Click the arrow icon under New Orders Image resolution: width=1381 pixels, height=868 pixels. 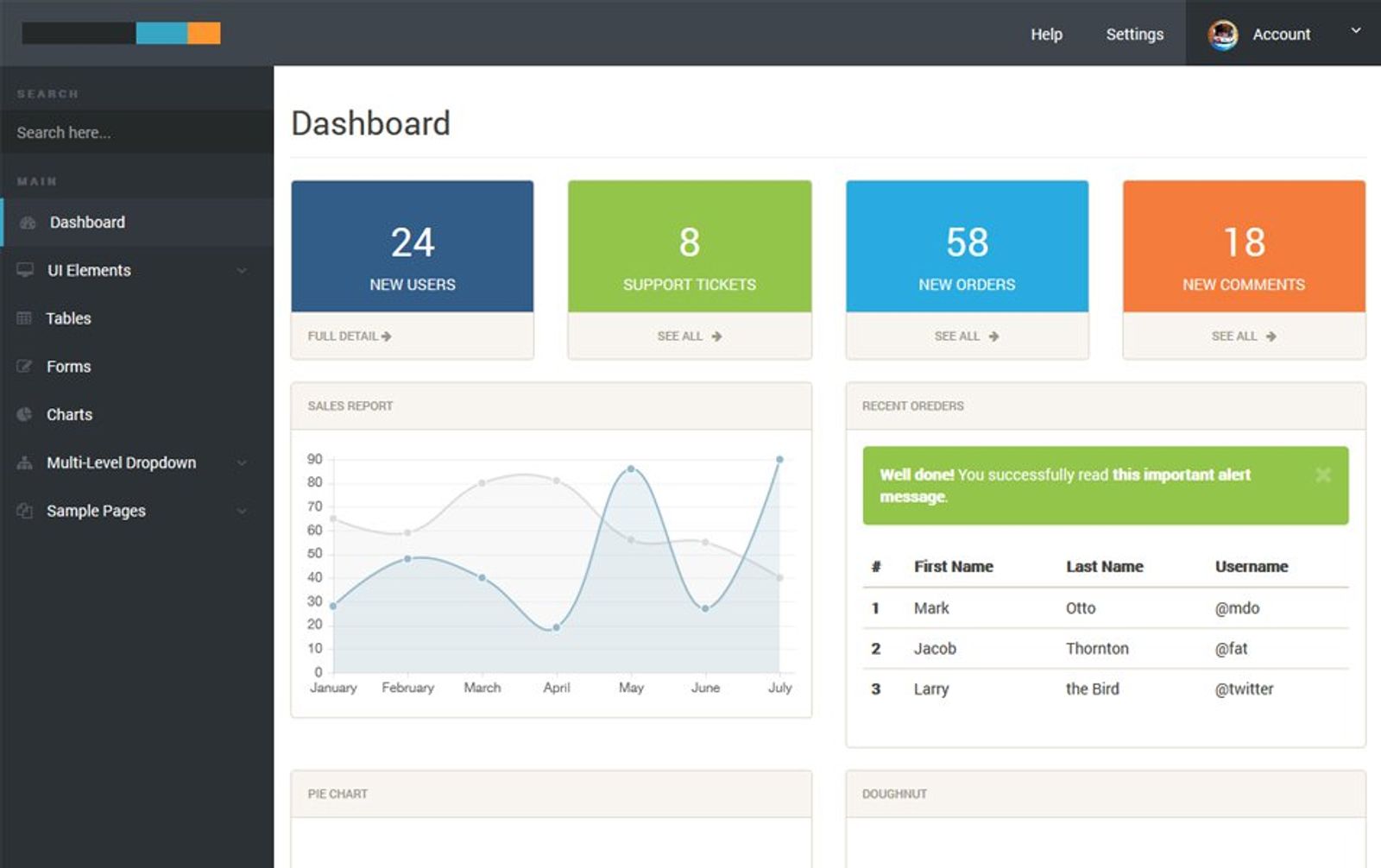pos(993,337)
